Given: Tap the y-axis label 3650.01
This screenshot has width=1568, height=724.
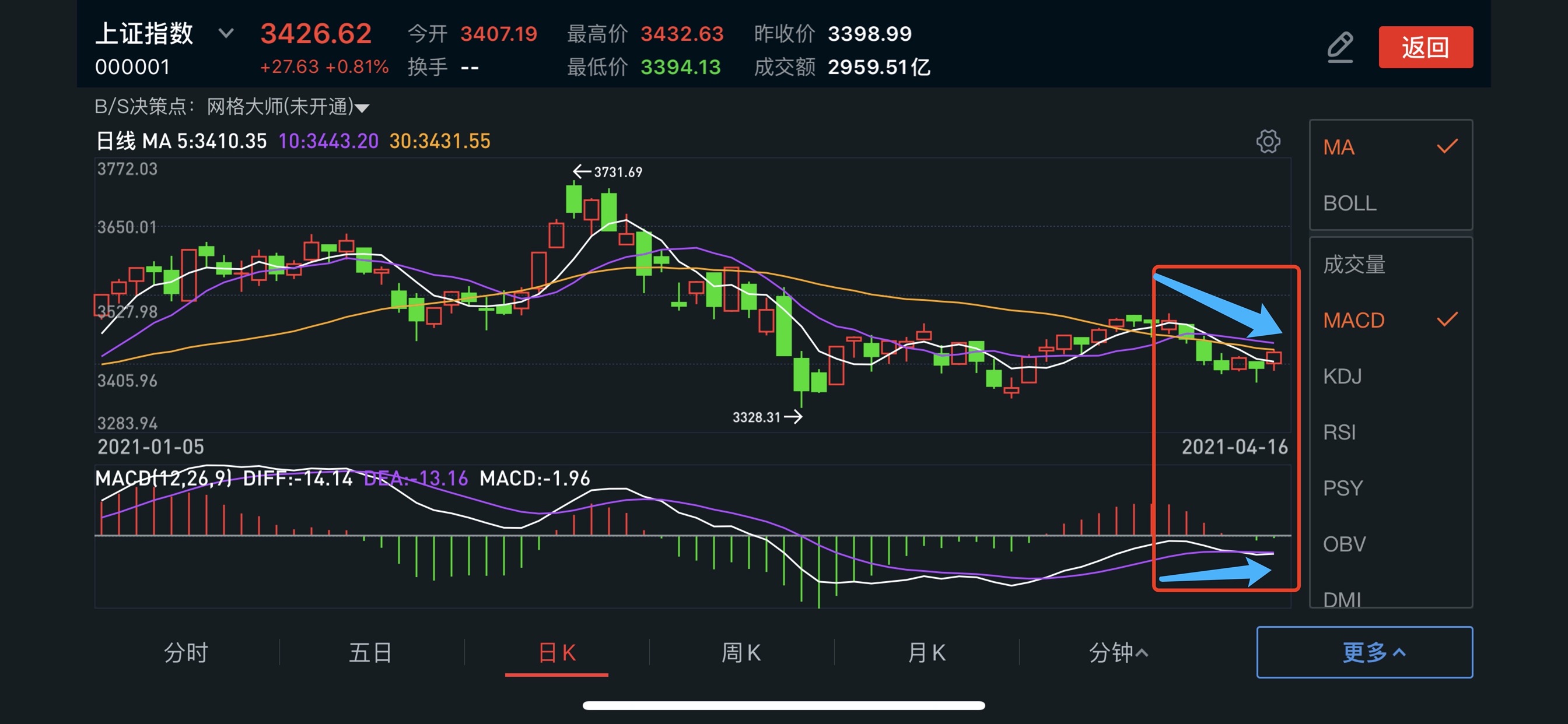Looking at the screenshot, I should click(127, 227).
